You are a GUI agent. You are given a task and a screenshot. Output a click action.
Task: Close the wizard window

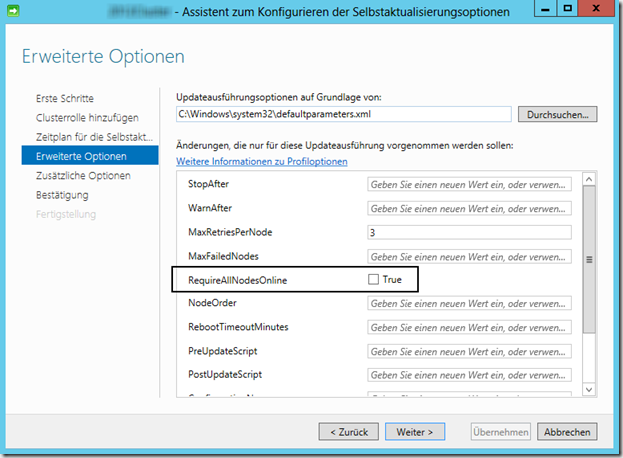596,8
